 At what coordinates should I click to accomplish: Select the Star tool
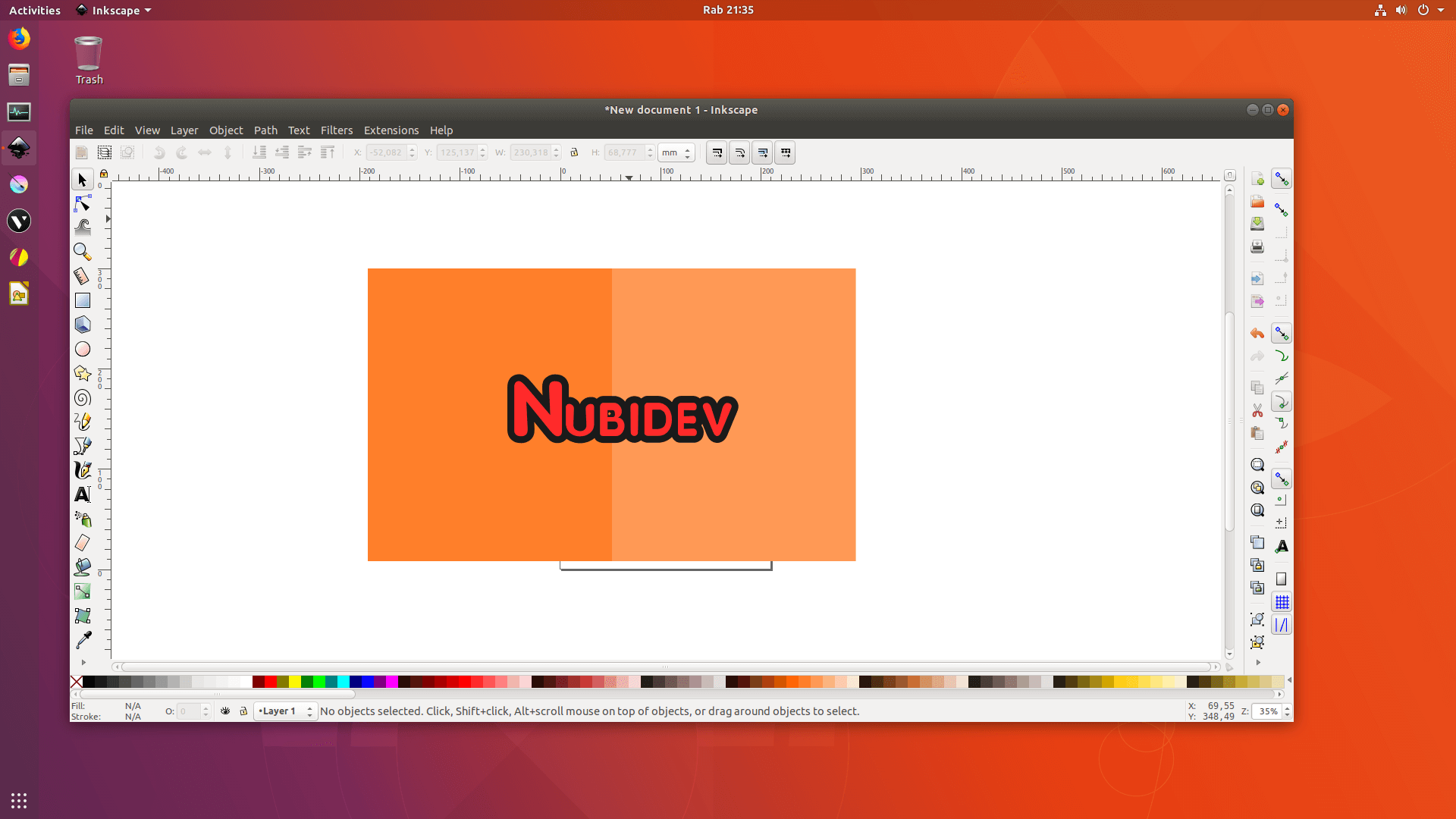point(82,373)
